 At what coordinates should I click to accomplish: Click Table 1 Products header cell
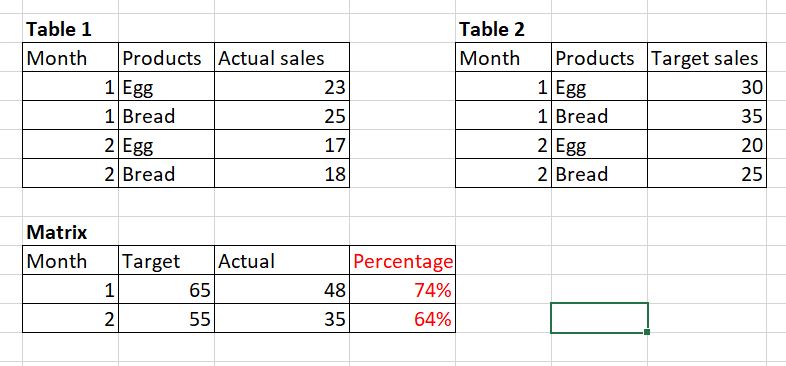tap(166, 58)
